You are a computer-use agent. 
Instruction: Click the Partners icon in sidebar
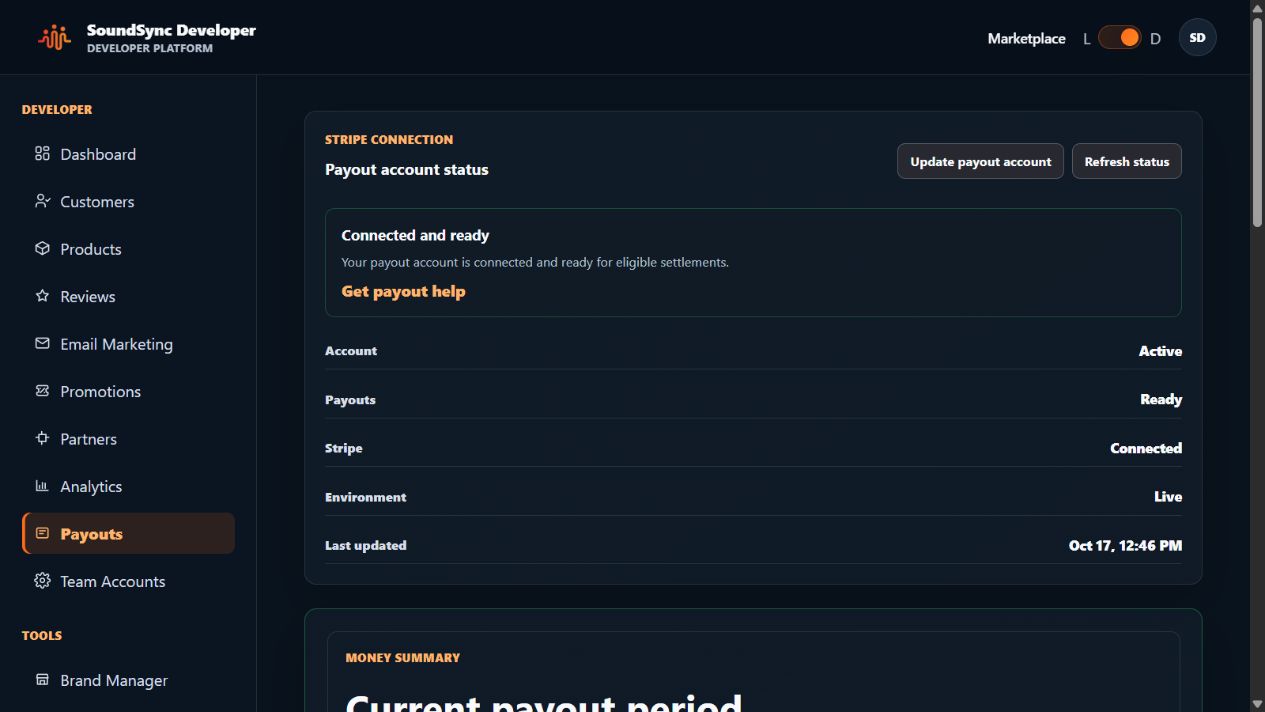(x=42, y=439)
